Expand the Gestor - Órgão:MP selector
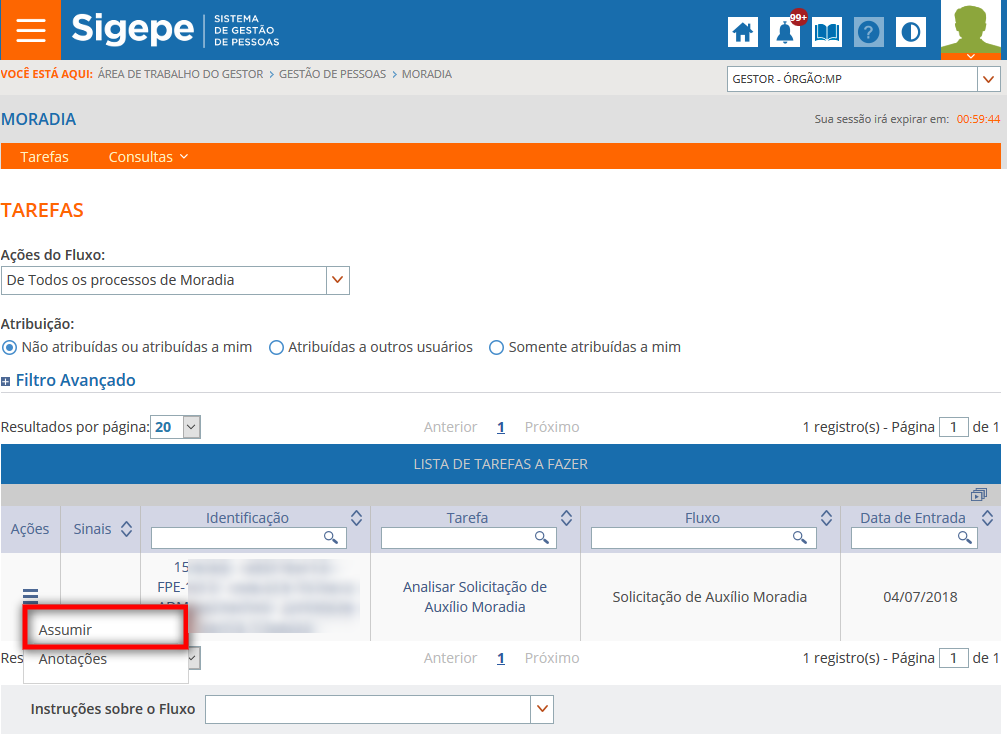1007x741 pixels. point(989,79)
